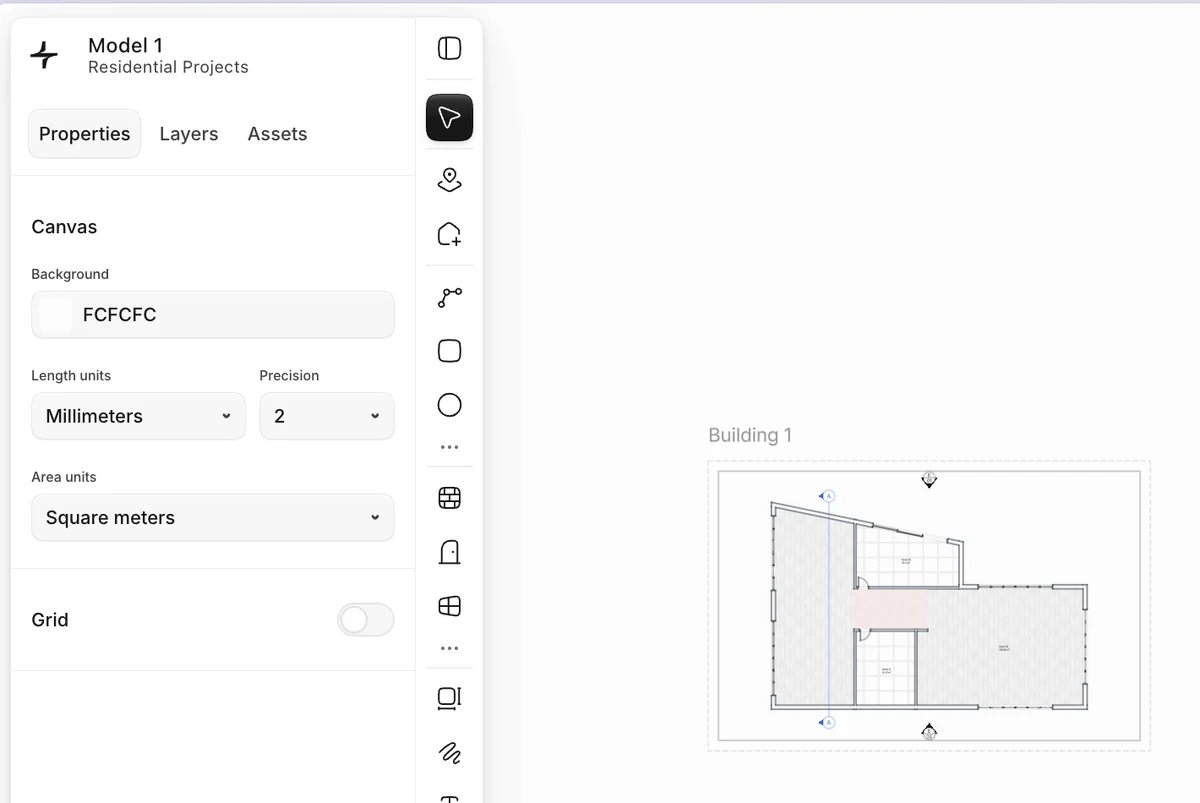This screenshot has width=1200, height=803.
Task: Click the upper section A marker
Action: click(827, 496)
